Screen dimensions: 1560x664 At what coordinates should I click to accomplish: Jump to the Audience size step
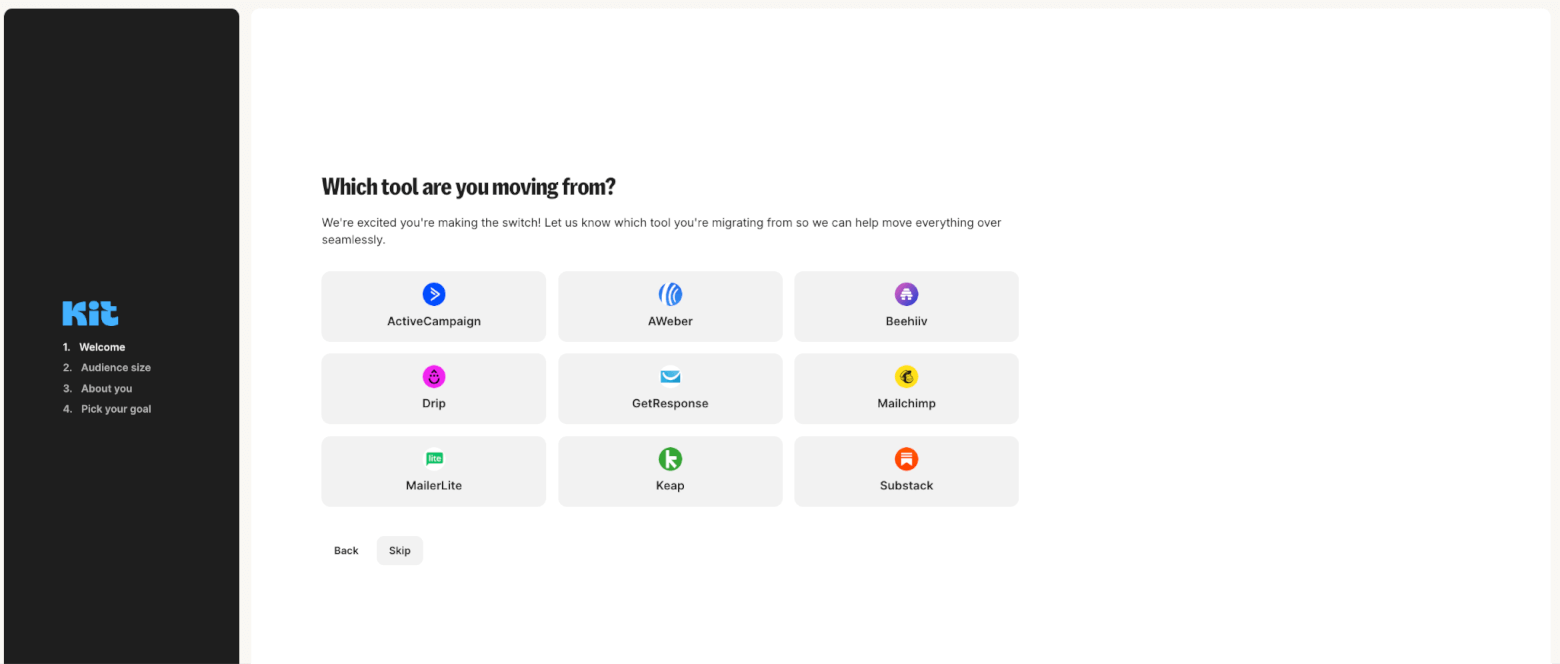pyautogui.click(x=115, y=368)
